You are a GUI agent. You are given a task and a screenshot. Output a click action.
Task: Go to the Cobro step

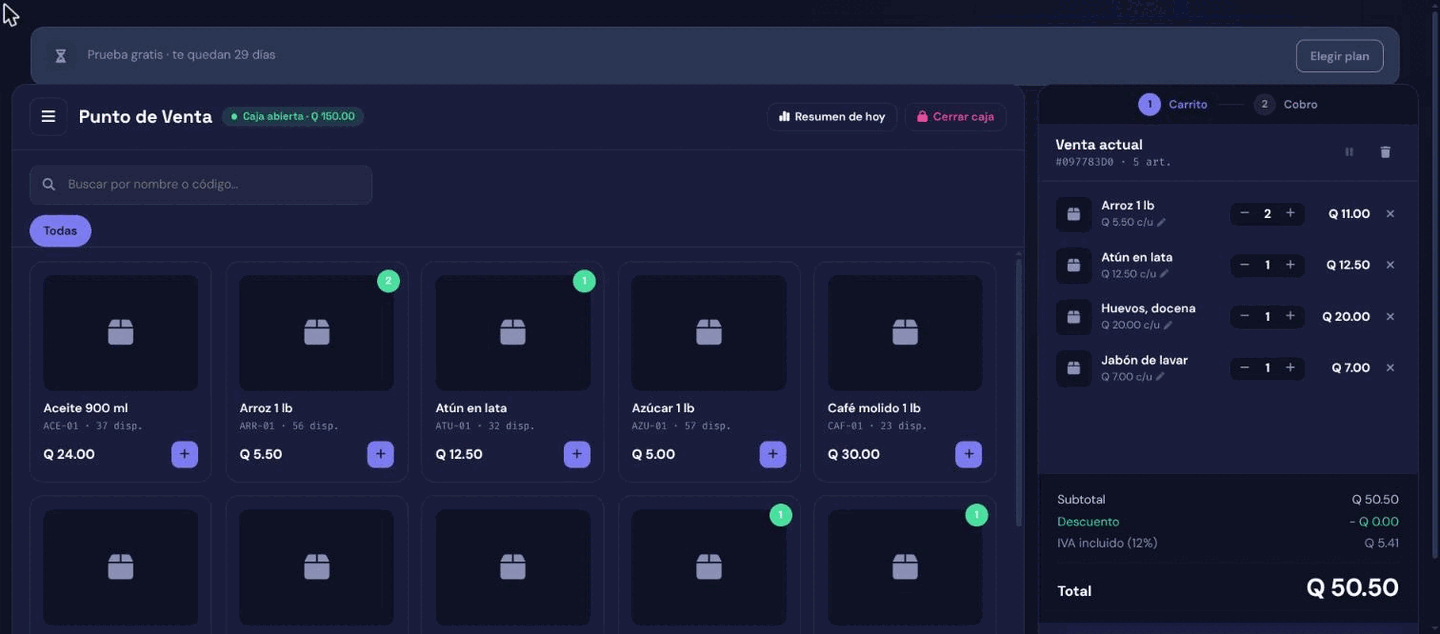(x=1286, y=104)
